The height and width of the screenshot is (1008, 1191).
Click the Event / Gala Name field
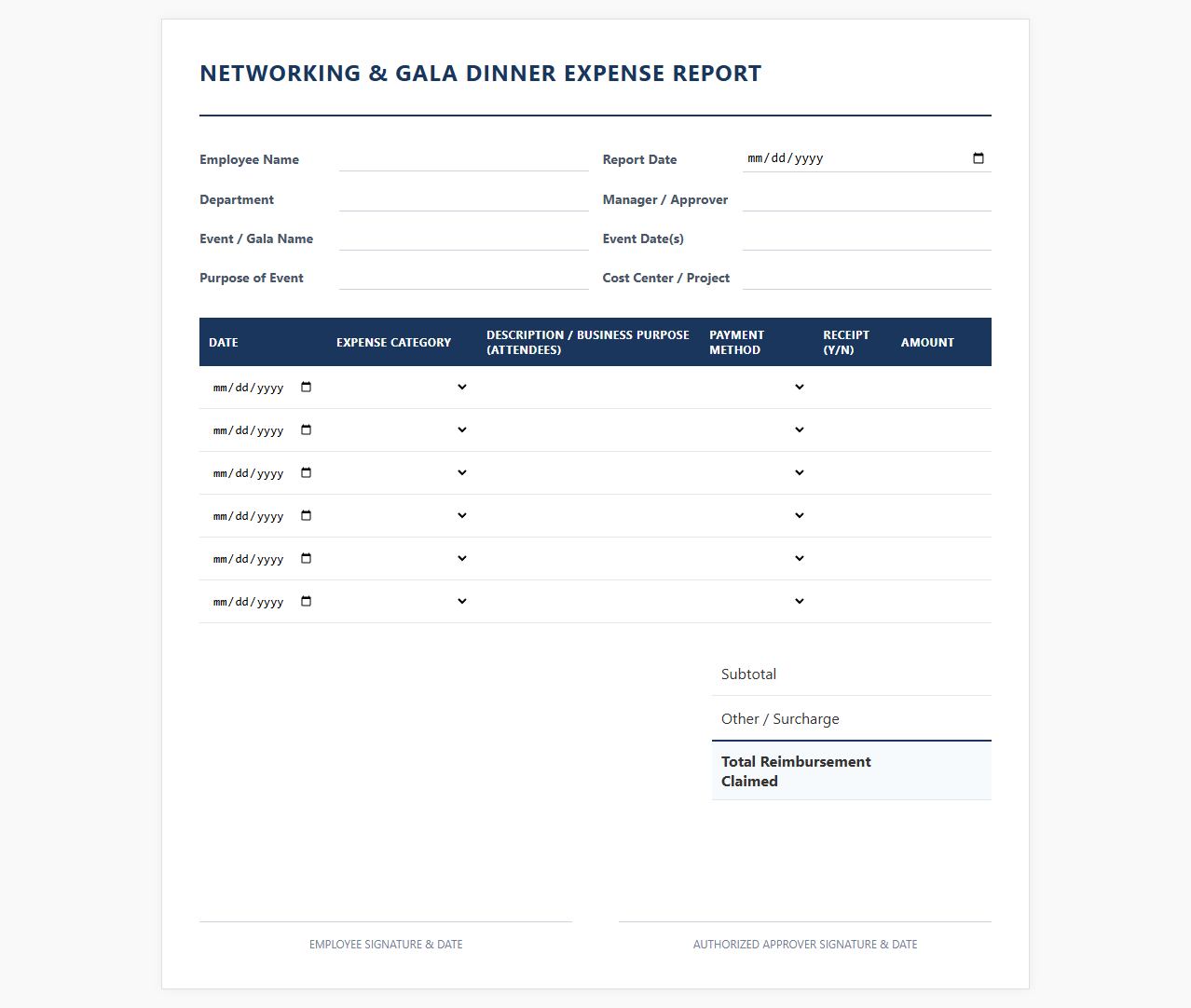click(x=464, y=238)
